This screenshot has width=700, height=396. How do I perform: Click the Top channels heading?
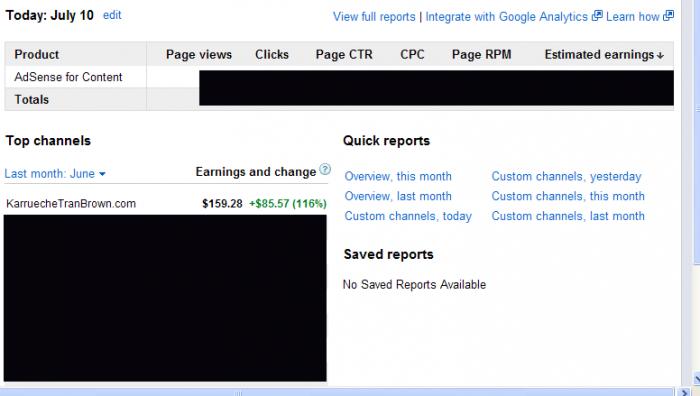coord(48,141)
